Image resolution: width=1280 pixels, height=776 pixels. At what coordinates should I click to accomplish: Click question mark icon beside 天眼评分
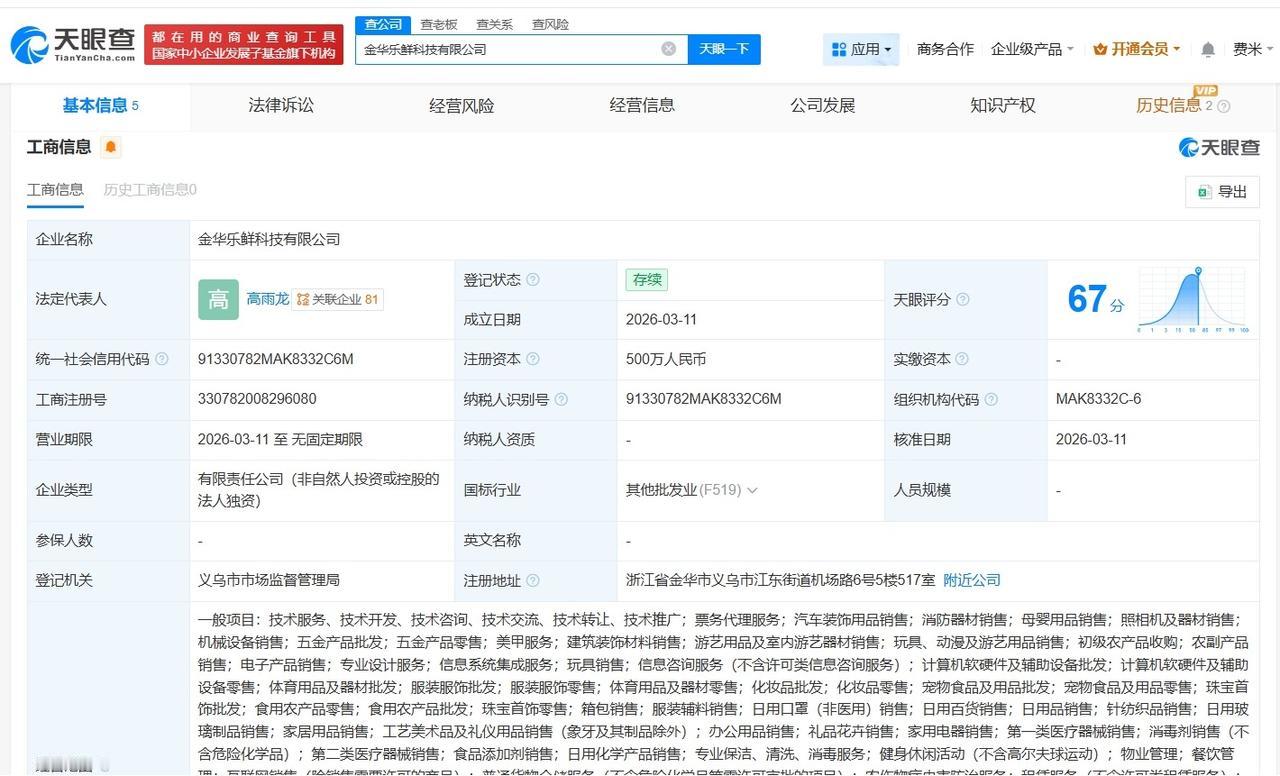(962, 299)
